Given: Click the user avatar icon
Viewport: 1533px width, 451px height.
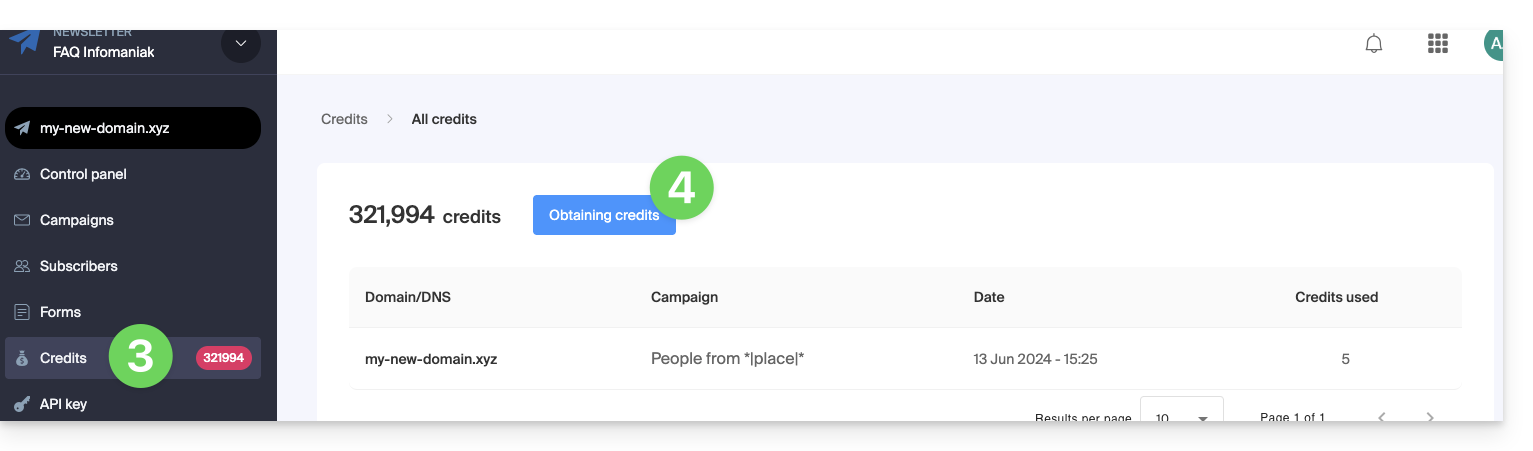Looking at the screenshot, I should 1494,44.
